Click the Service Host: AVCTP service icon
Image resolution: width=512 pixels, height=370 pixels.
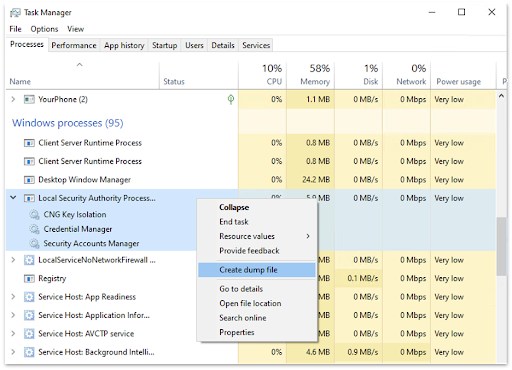[29, 334]
